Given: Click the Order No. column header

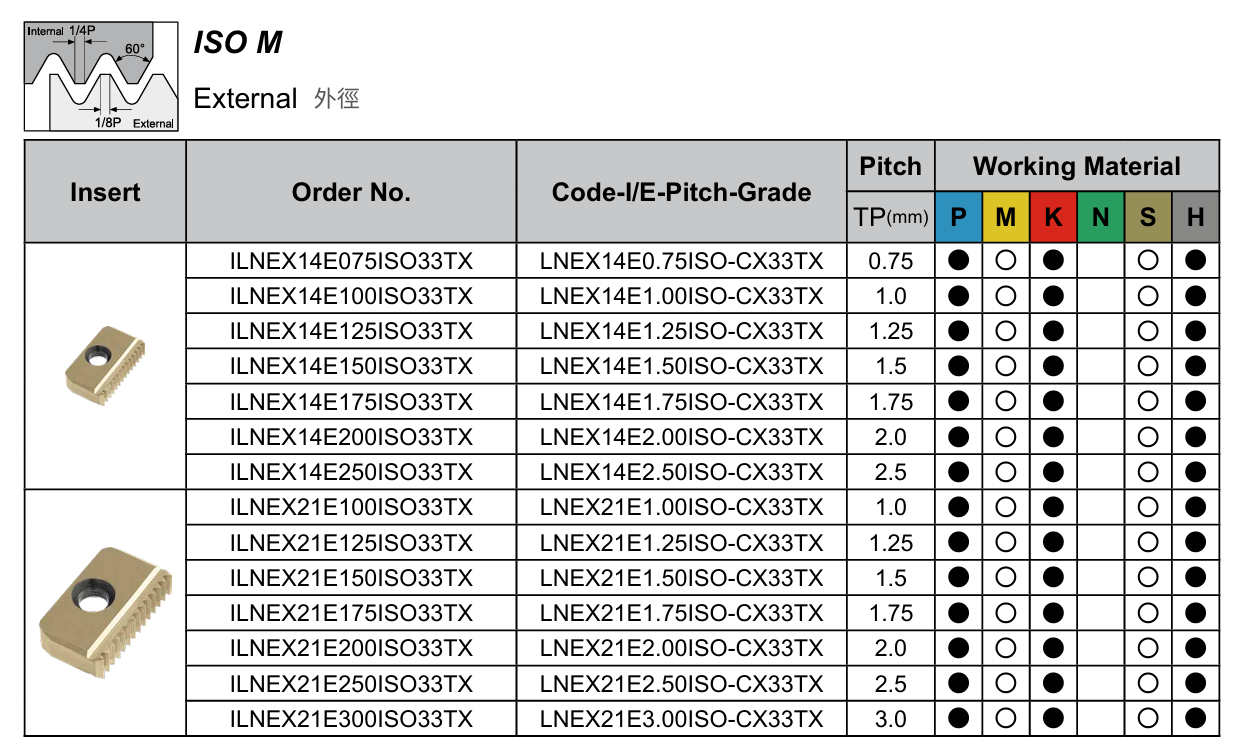Looking at the screenshot, I should pos(351,193).
